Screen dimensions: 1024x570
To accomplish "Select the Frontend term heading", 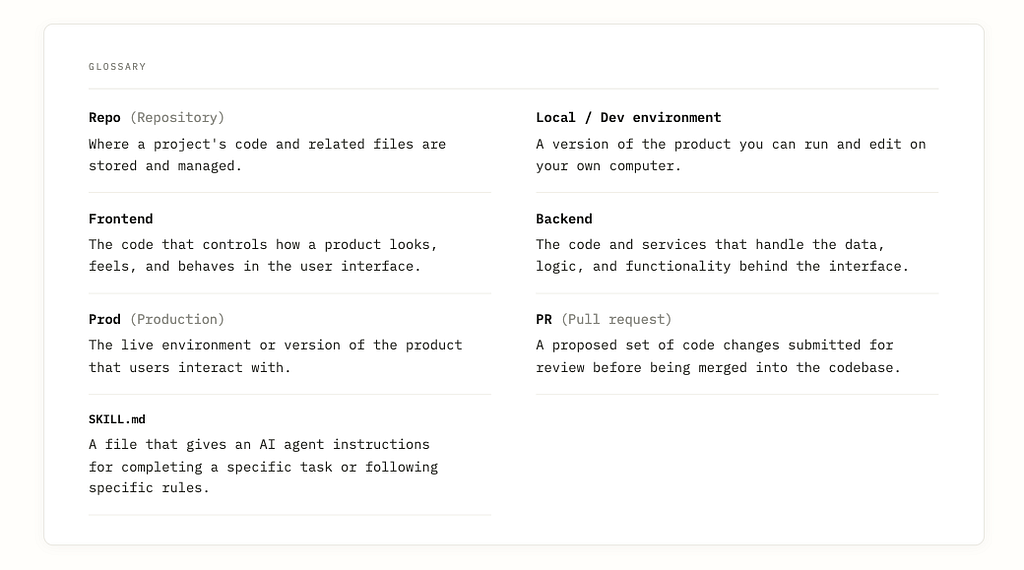I will click(121, 219).
